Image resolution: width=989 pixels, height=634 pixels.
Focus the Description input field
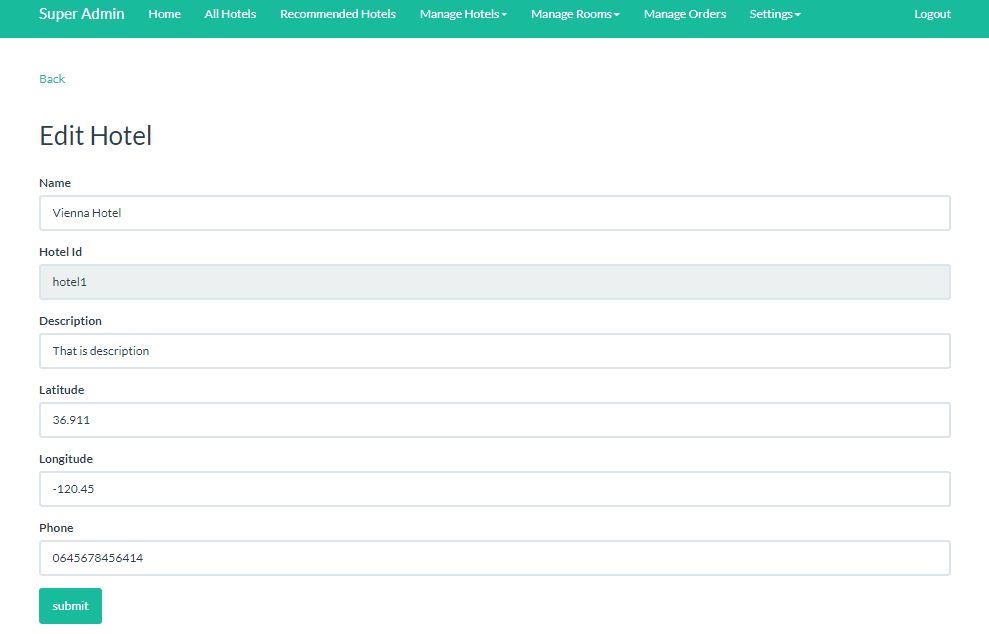coord(494,351)
